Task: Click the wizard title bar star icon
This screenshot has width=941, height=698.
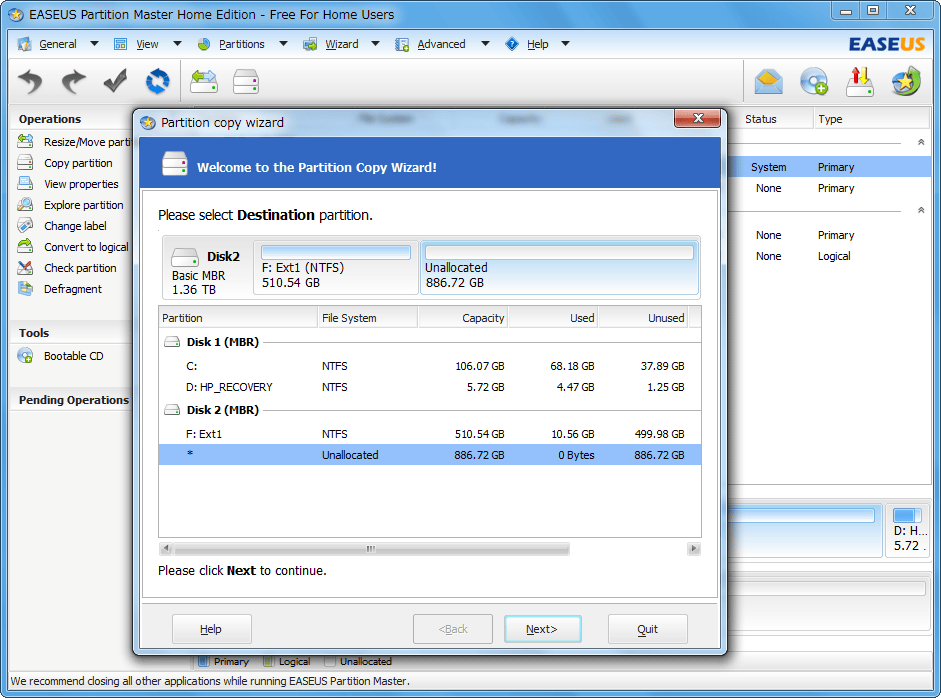Action: [x=148, y=122]
